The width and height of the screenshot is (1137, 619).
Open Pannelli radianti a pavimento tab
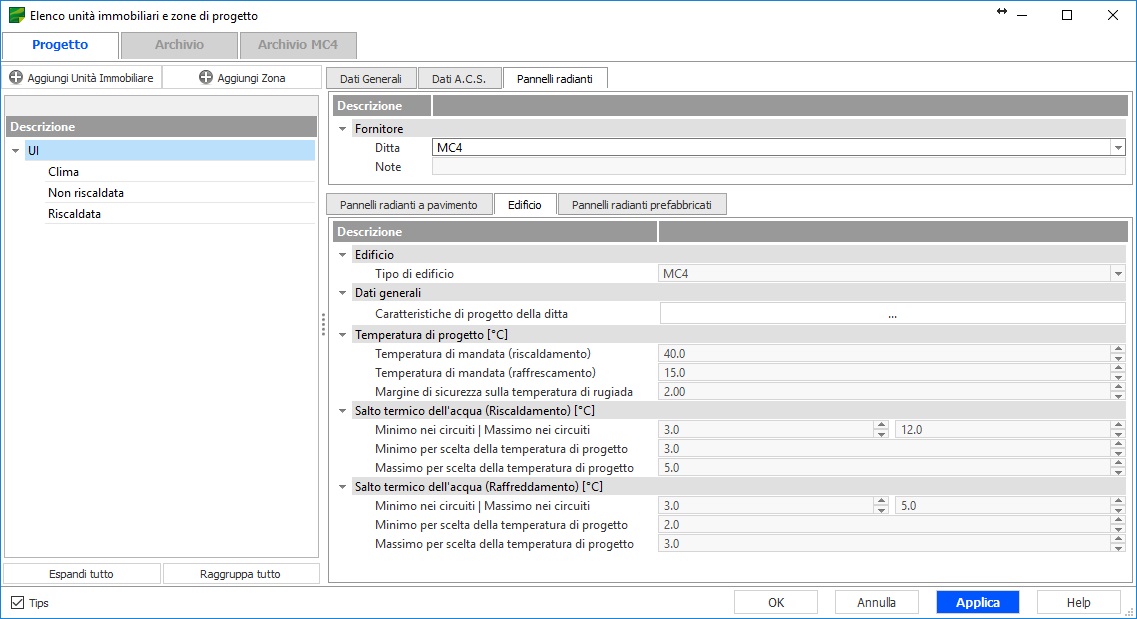point(409,204)
